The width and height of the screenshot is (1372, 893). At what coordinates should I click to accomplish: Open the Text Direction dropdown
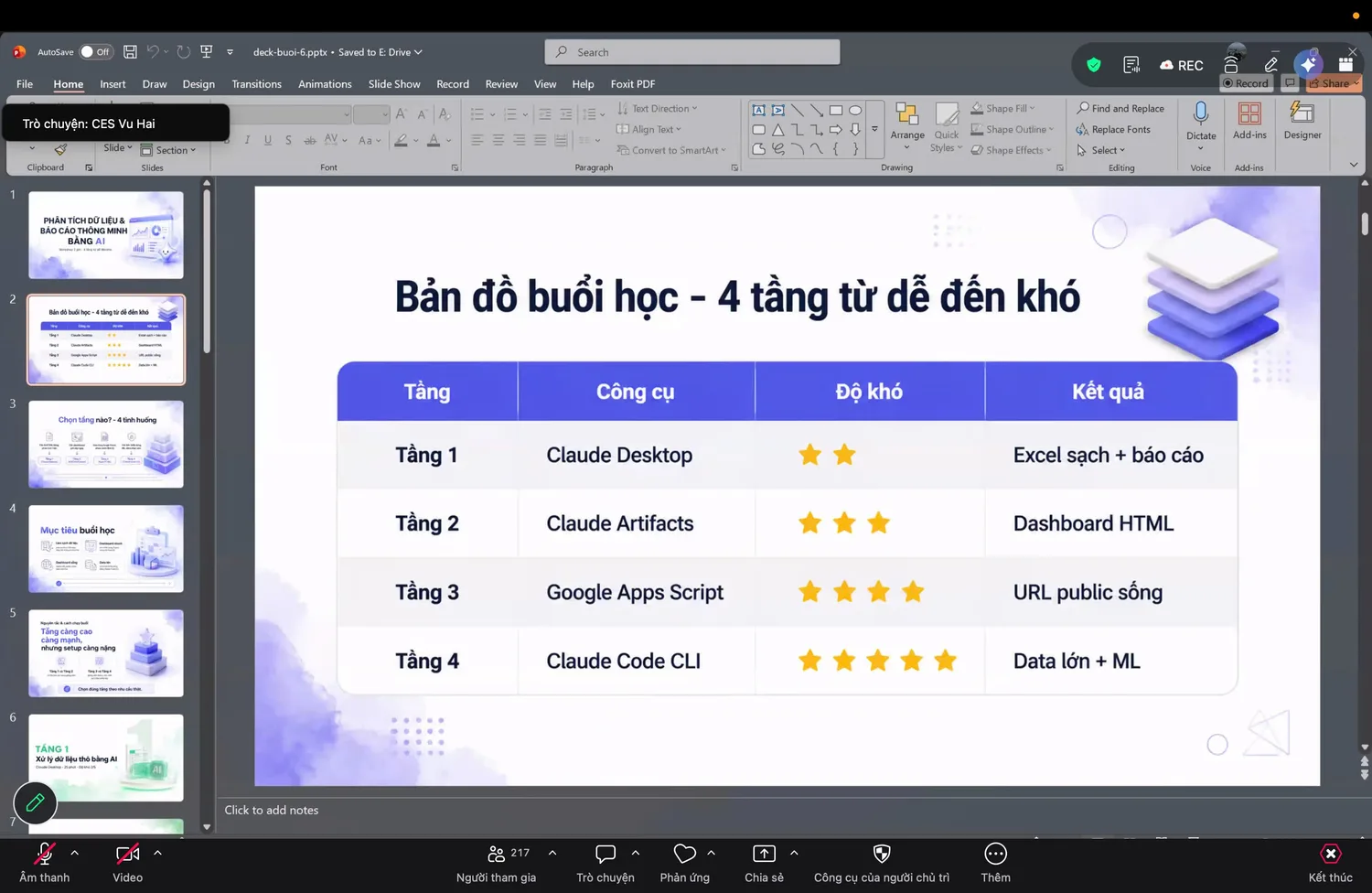click(657, 108)
